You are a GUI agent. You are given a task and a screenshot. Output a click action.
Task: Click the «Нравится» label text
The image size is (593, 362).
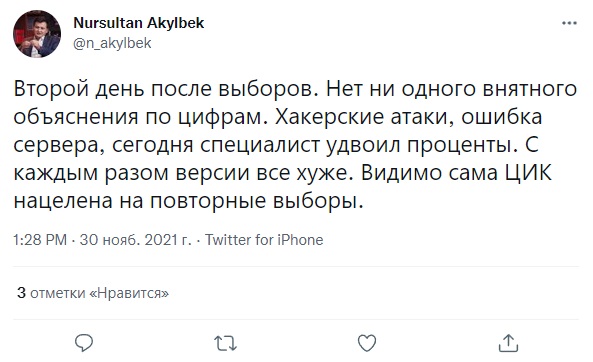[129, 293]
